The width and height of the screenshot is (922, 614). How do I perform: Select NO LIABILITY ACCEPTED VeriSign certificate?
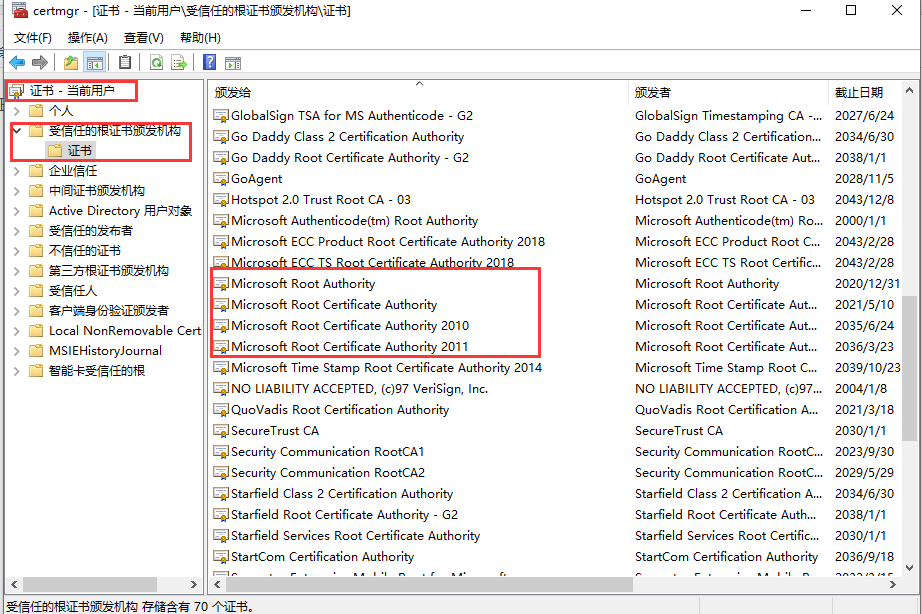point(359,389)
